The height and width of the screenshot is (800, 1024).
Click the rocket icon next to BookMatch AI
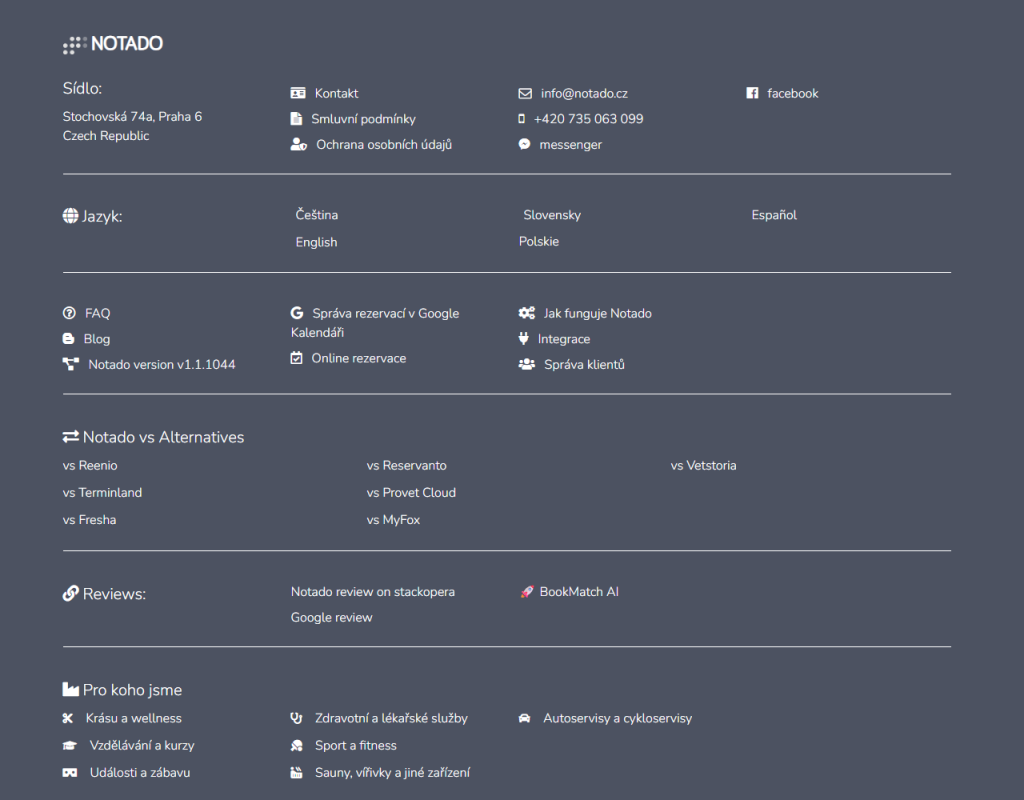526,591
